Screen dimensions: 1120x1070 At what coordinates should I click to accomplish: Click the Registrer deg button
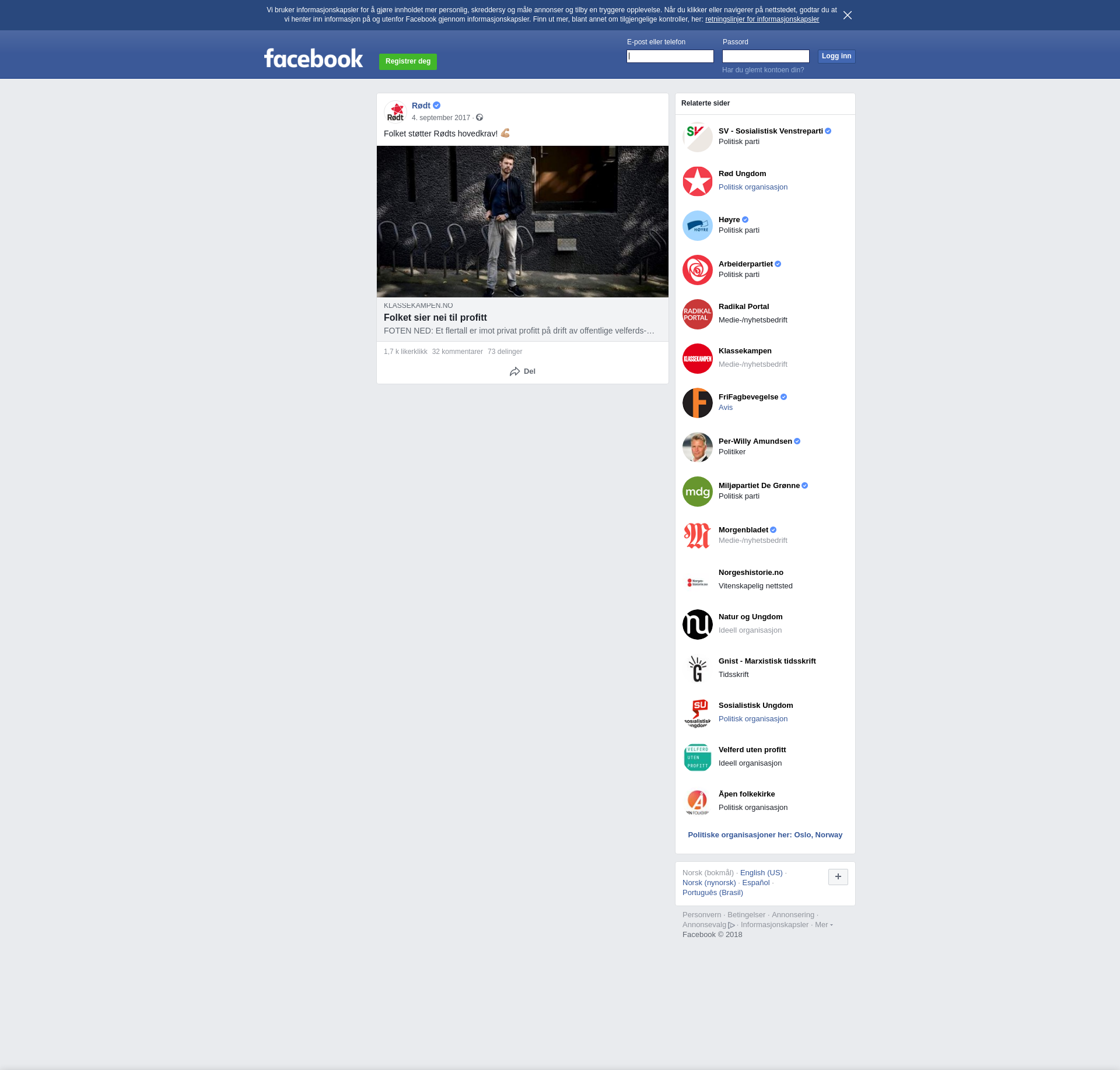coord(408,61)
